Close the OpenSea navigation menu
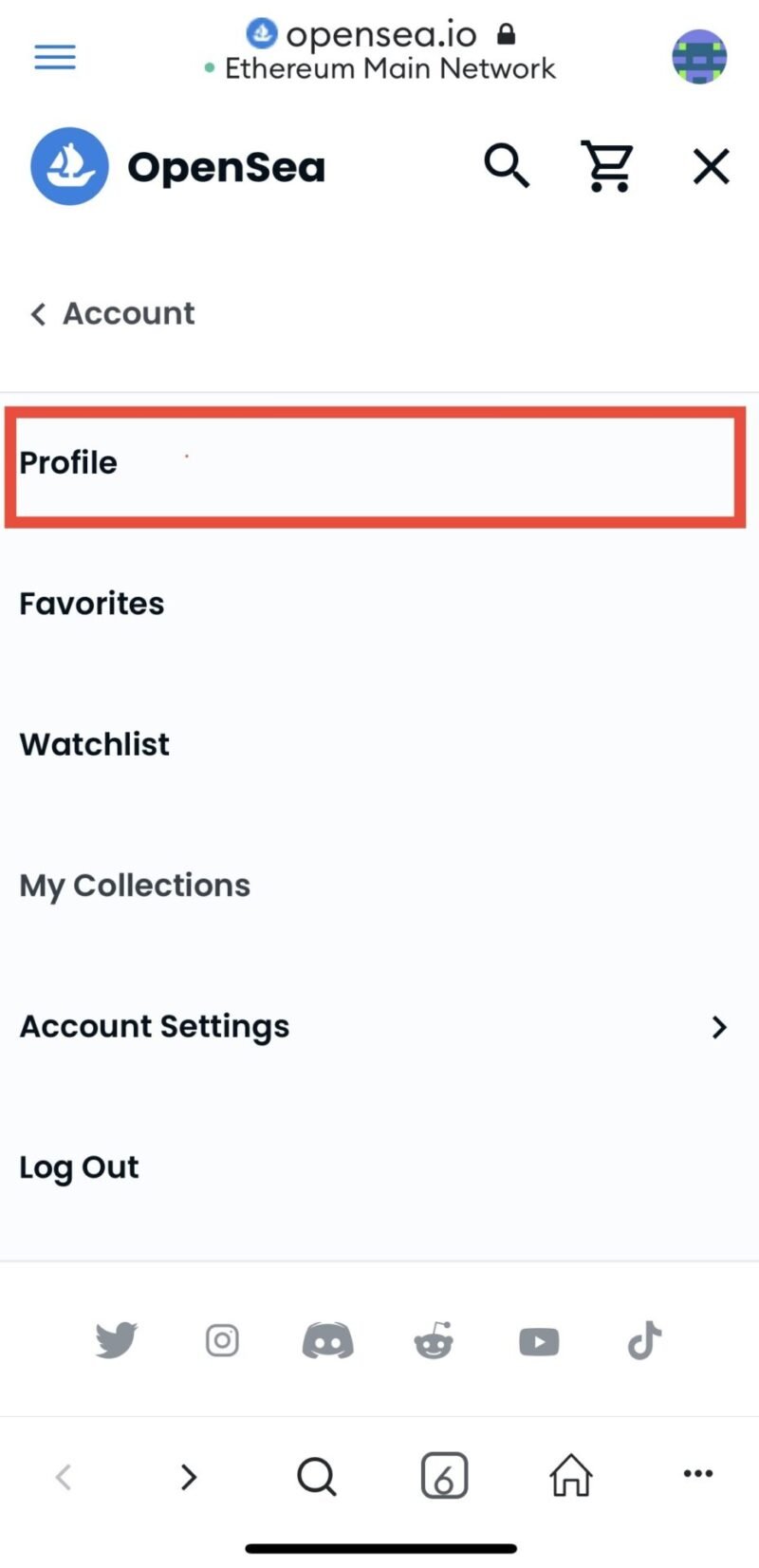The image size is (759, 1568). coord(711,167)
